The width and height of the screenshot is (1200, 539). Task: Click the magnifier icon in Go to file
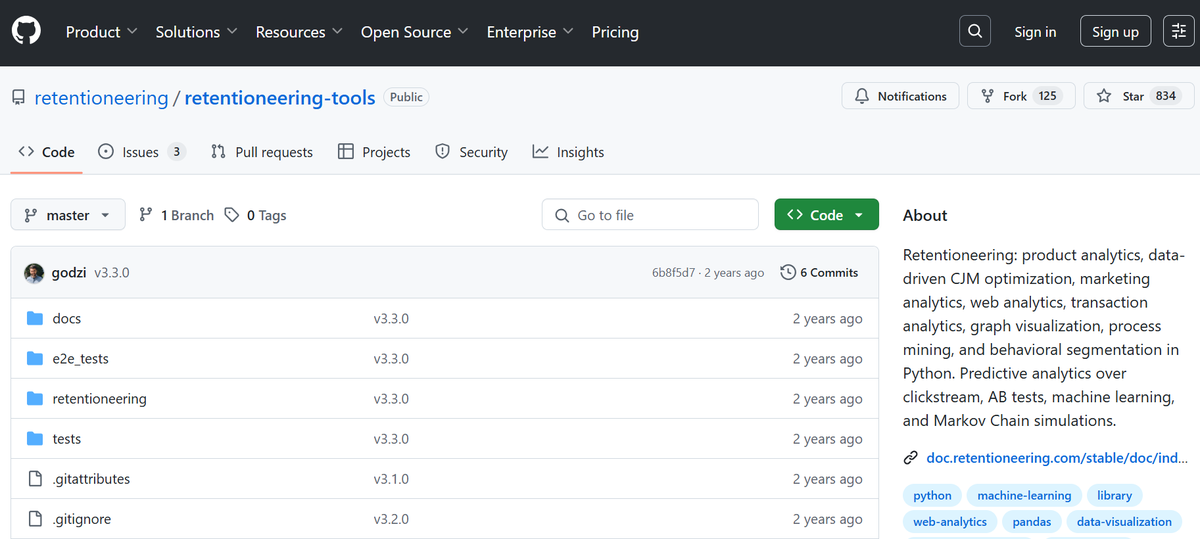[560, 215]
